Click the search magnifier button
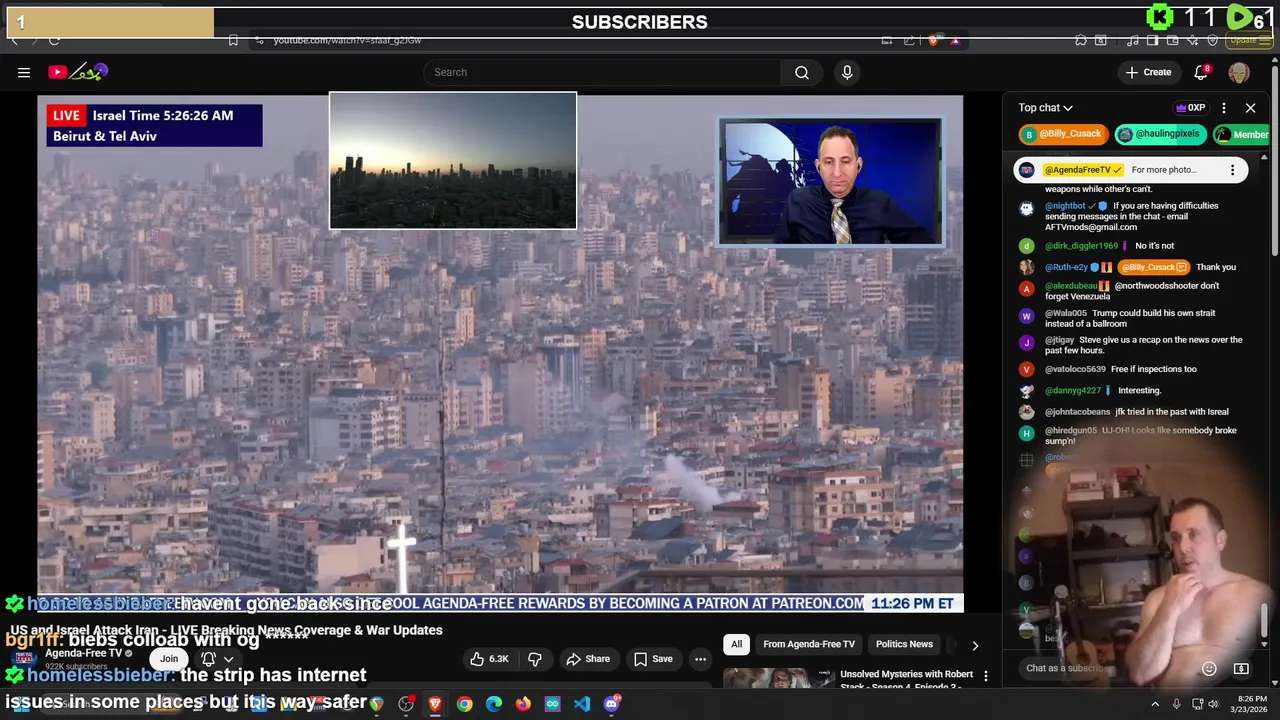Viewport: 1280px width, 720px height. coord(801,72)
